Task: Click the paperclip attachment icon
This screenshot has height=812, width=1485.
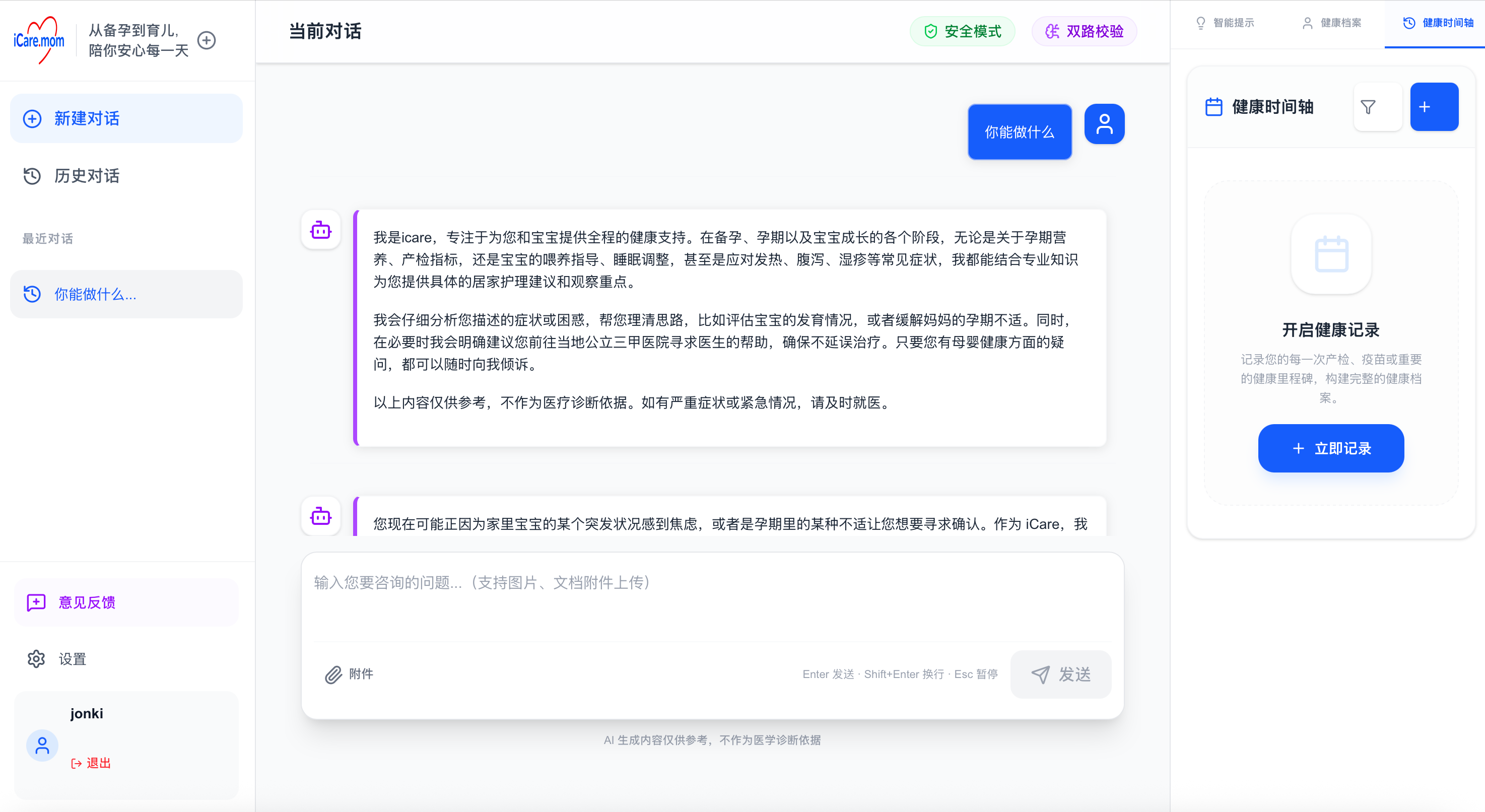Action: coord(333,675)
